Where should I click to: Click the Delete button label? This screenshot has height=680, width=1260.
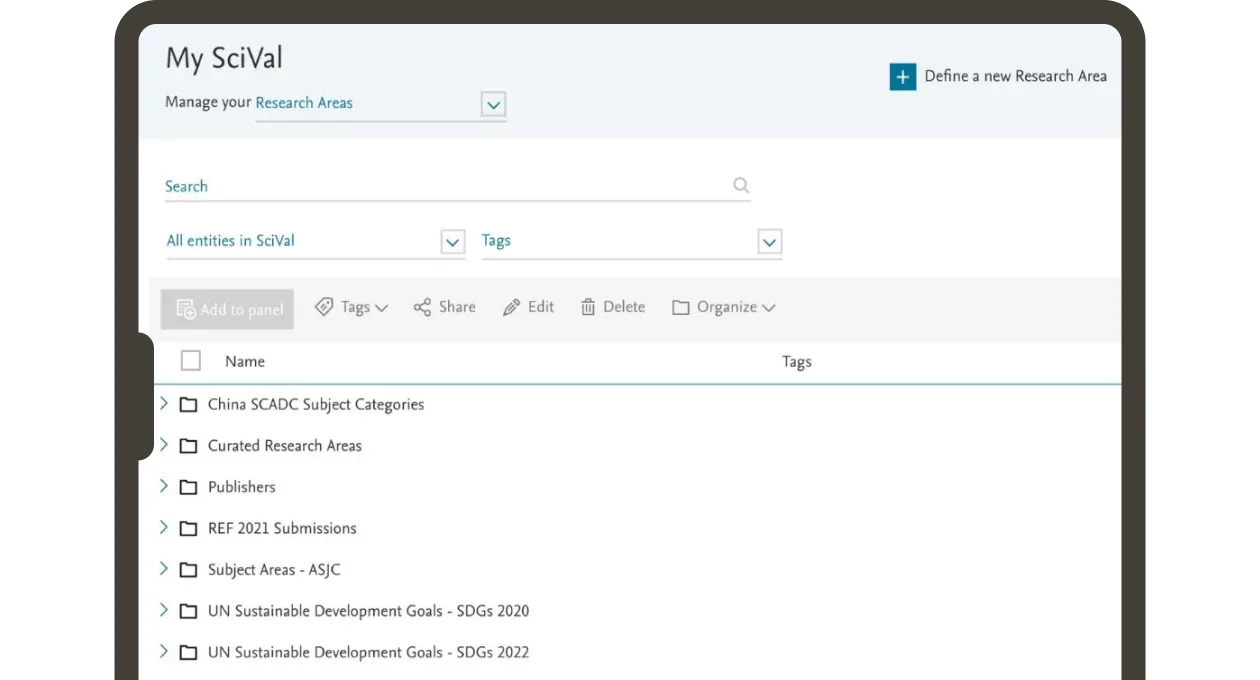pos(624,307)
